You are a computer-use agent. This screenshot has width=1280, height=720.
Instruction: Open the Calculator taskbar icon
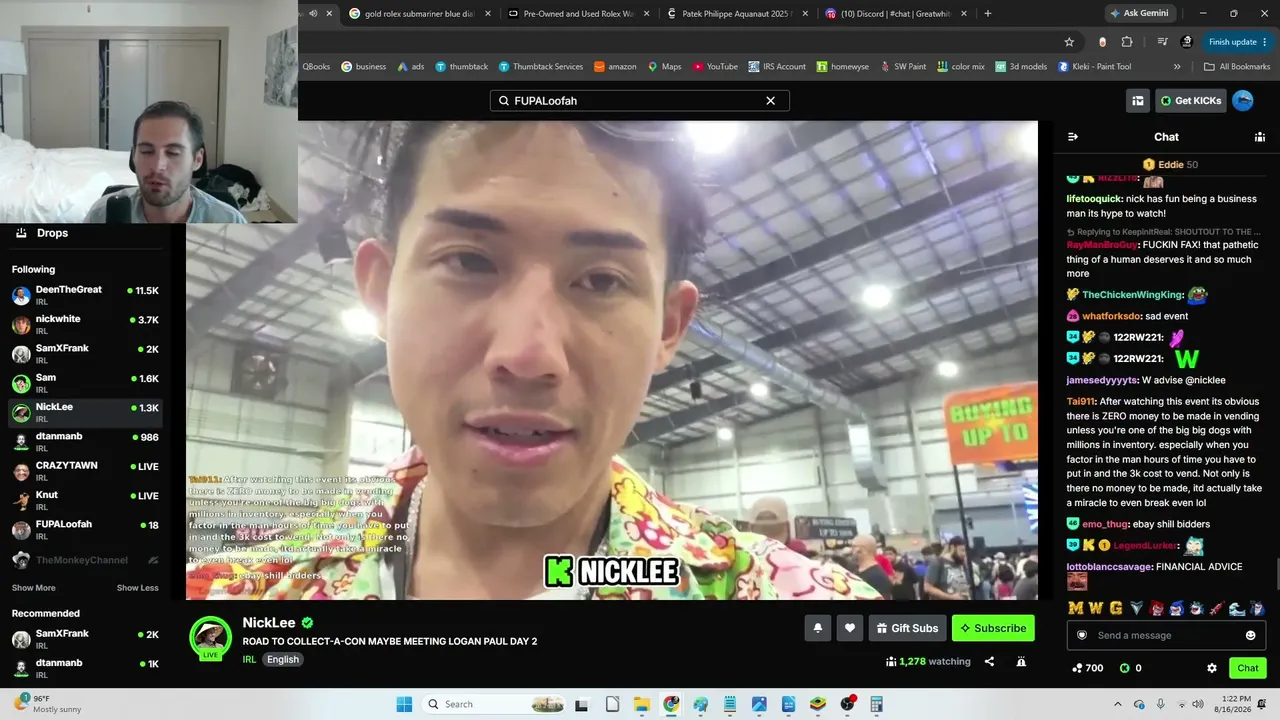pyautogui.click(x=877, y=704)
